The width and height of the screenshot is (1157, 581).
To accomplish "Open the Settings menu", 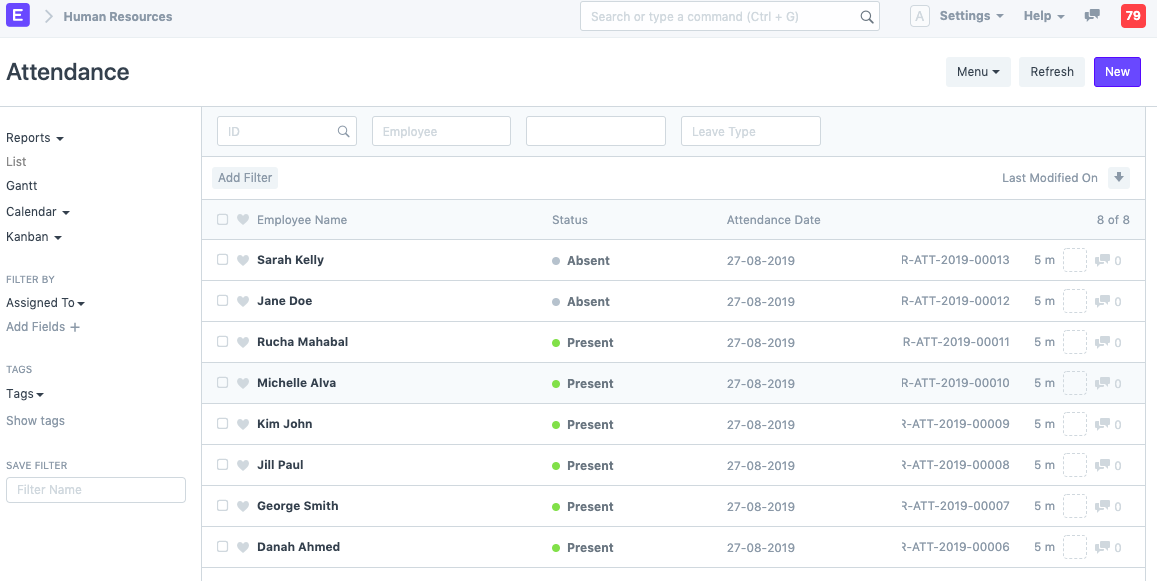I will pos(964,16).
